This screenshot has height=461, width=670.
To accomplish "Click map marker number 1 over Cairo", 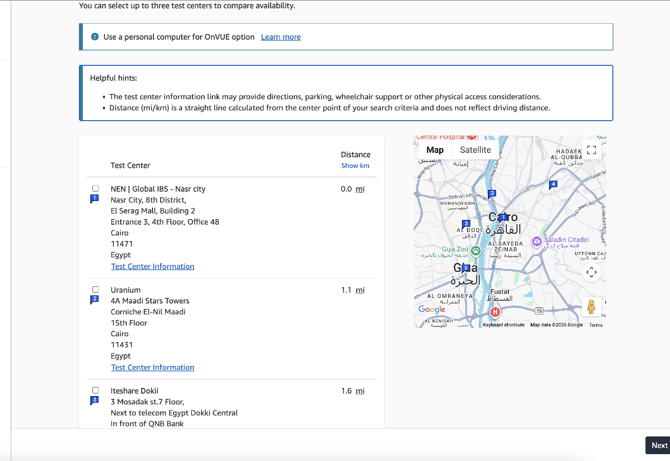I will (503, 217).
